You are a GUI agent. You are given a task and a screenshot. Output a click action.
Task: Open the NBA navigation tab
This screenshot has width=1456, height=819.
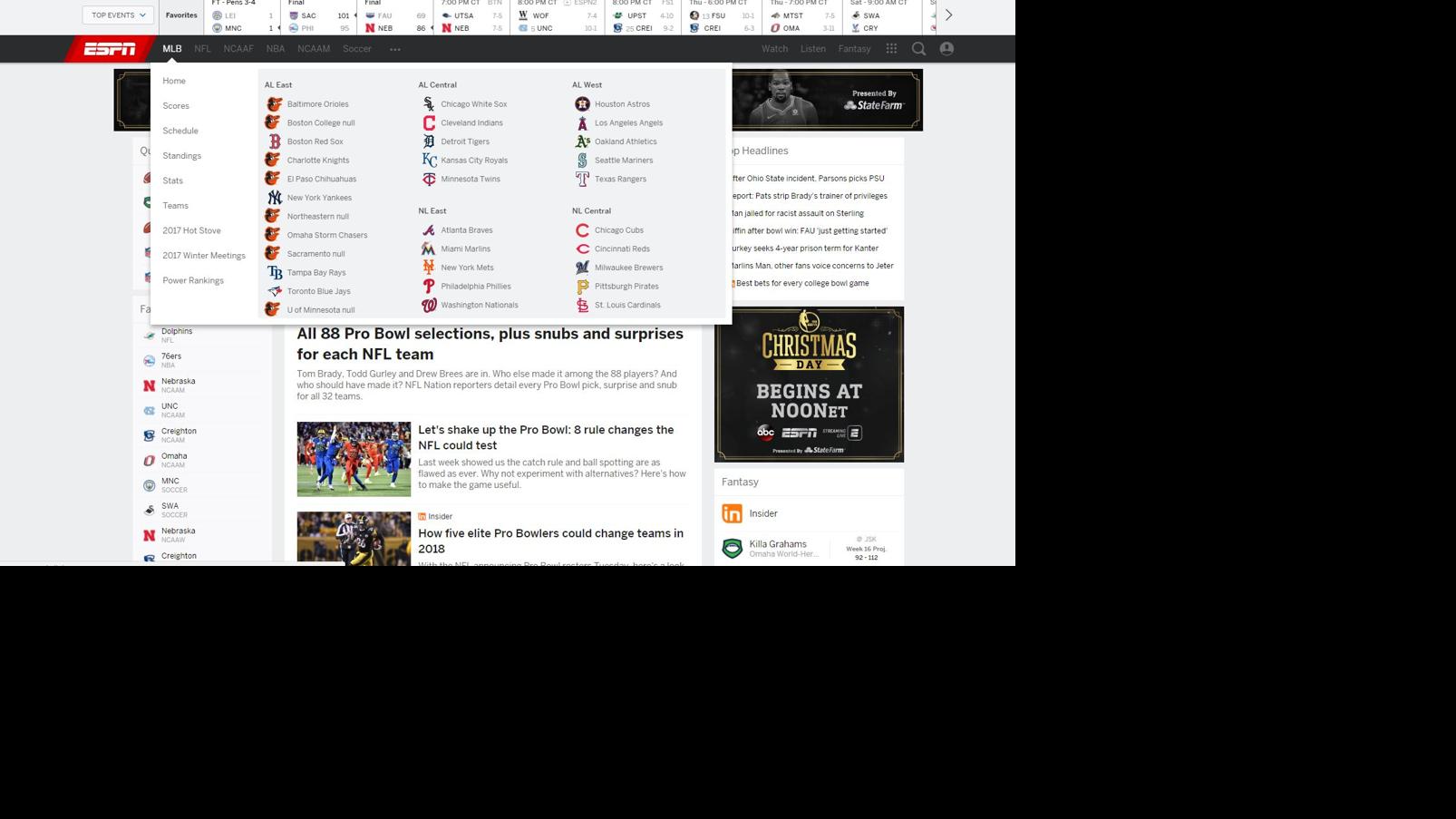click(276, 49)
